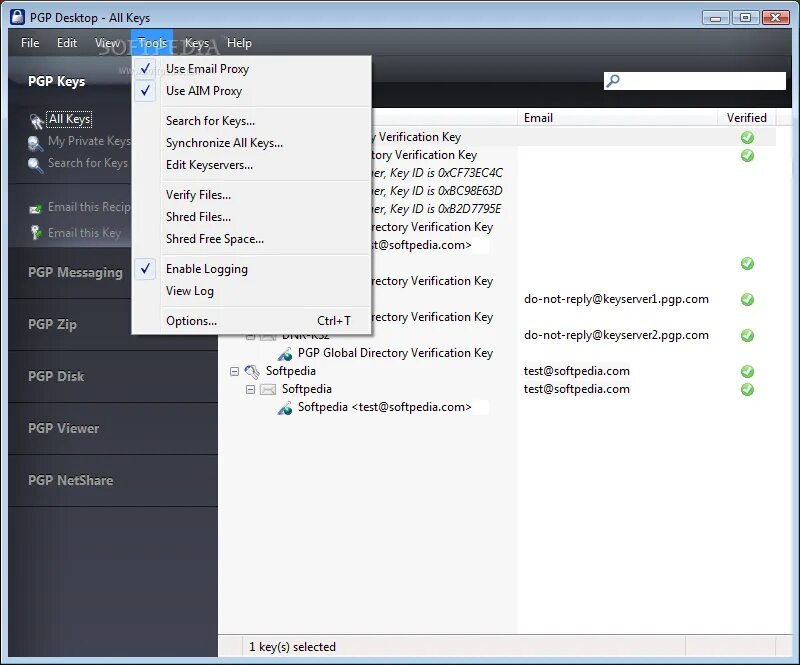Click the verified icon in the topmost key row
Viewport: 800px width, 665px height.
point(747,137)
